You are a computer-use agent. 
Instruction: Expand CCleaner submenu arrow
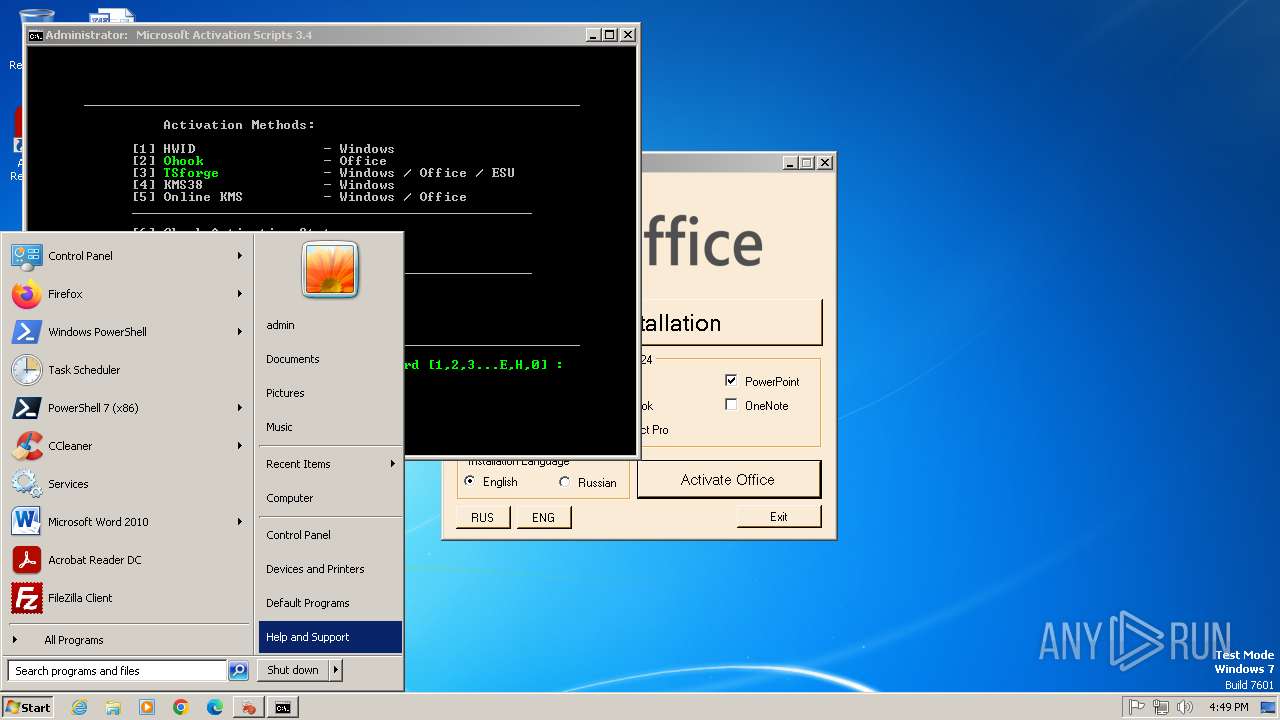click(x=240, y=446)
